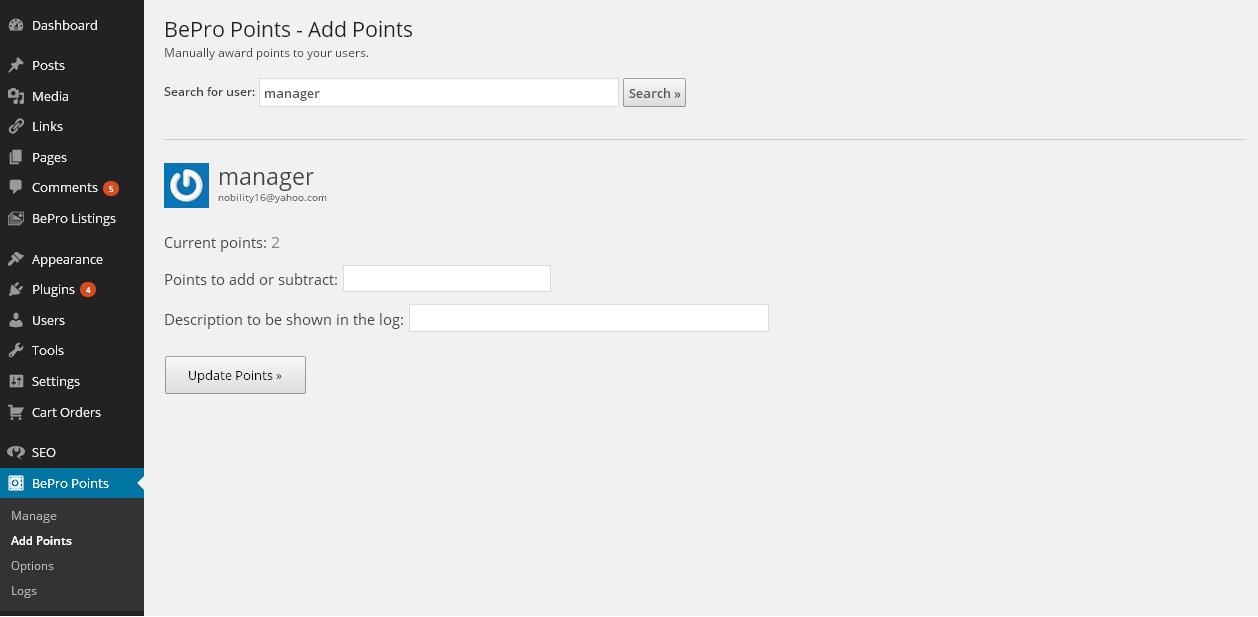Click the Links chain icon
Viewport: 1258px width, 617px height.
[16, 126]
